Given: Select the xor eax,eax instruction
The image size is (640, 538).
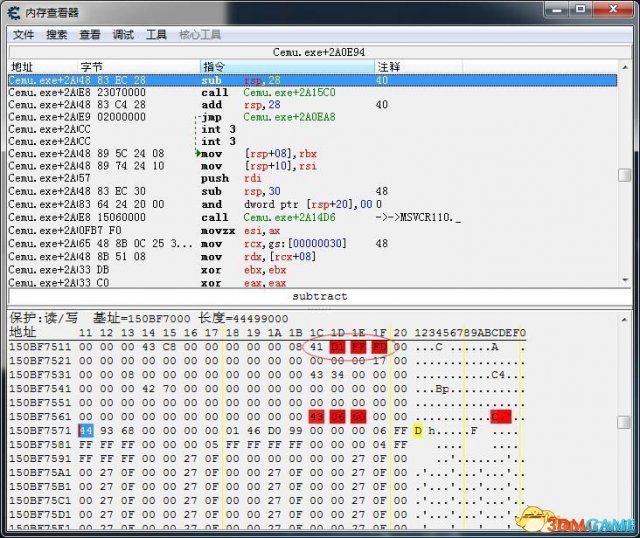Looking at the screenshot, I should click(x=313, y=282).
